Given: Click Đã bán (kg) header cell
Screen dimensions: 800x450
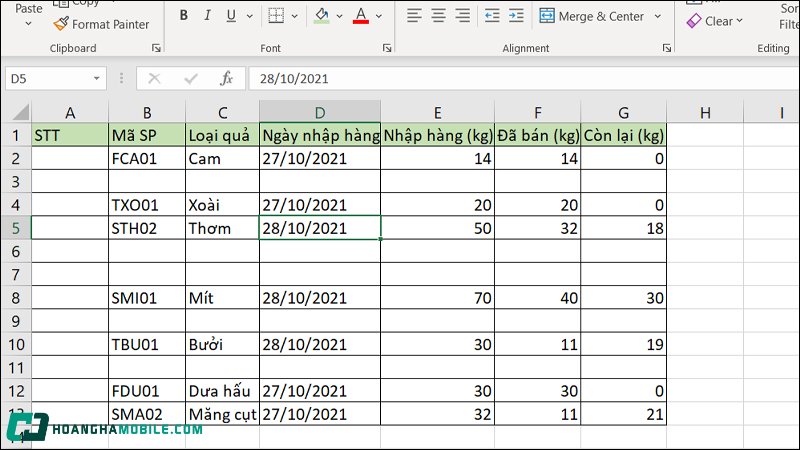Looking at the screenshot, I should [538, 135].
